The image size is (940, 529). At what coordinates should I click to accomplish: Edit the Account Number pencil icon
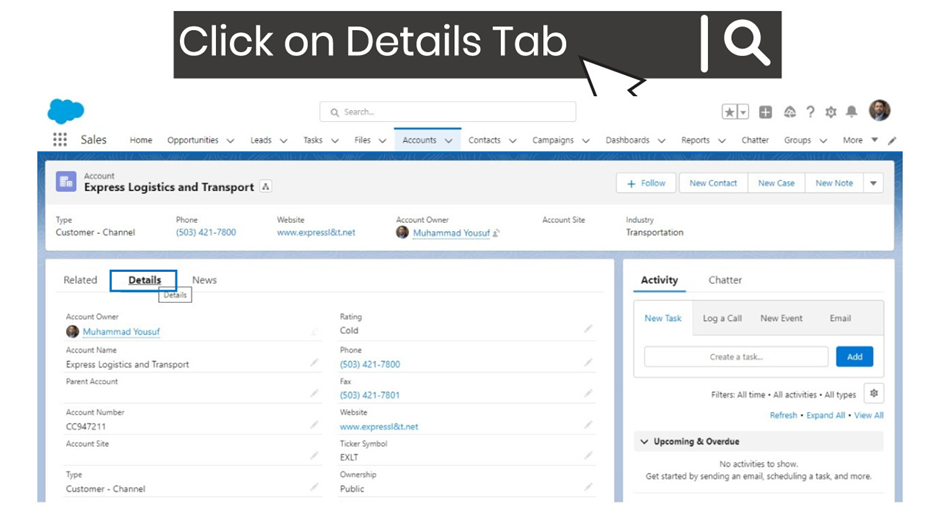pyautogui.click(x=314, y=425)
